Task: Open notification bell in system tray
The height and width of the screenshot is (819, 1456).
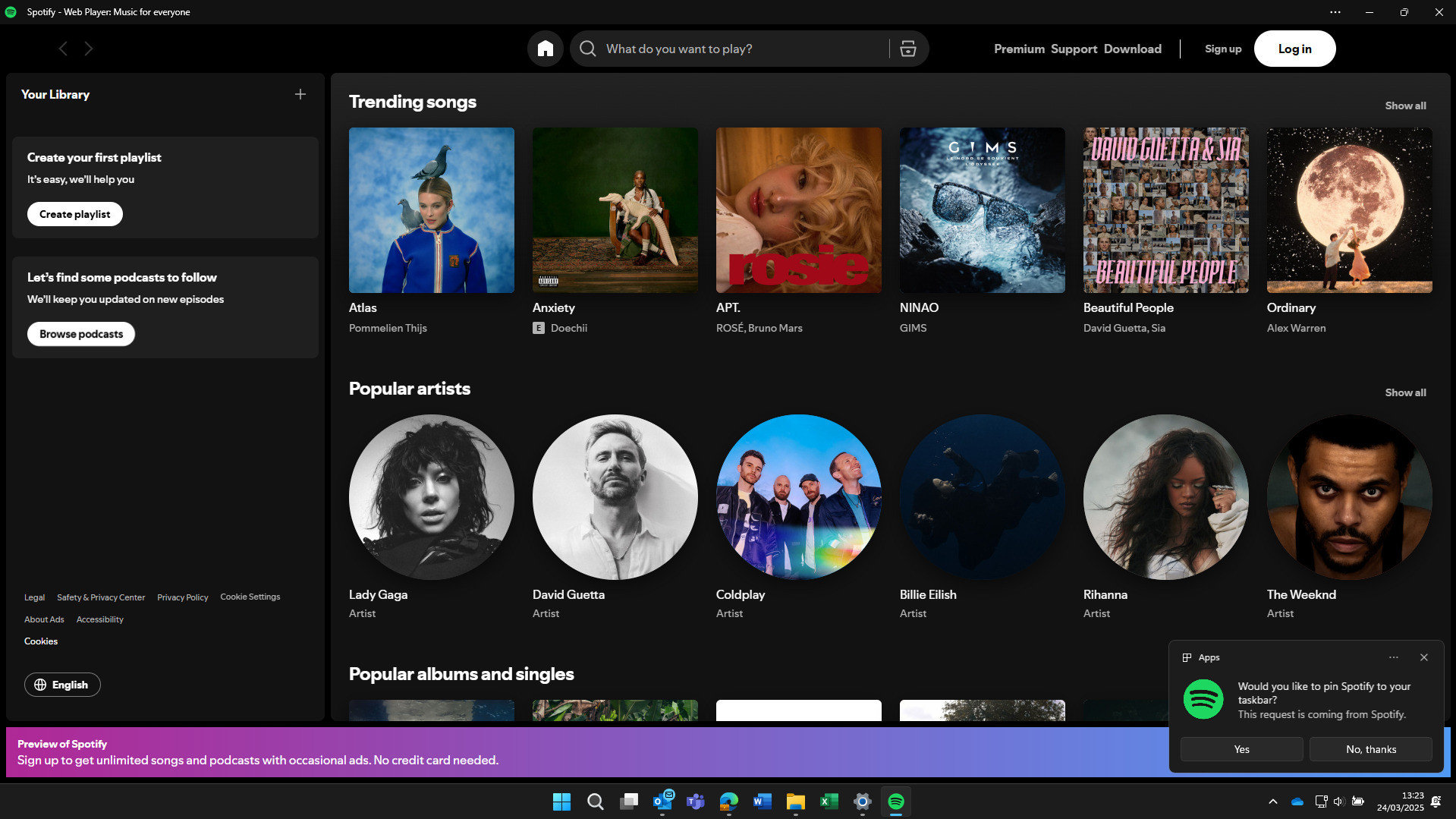Action: (1436, 802)
